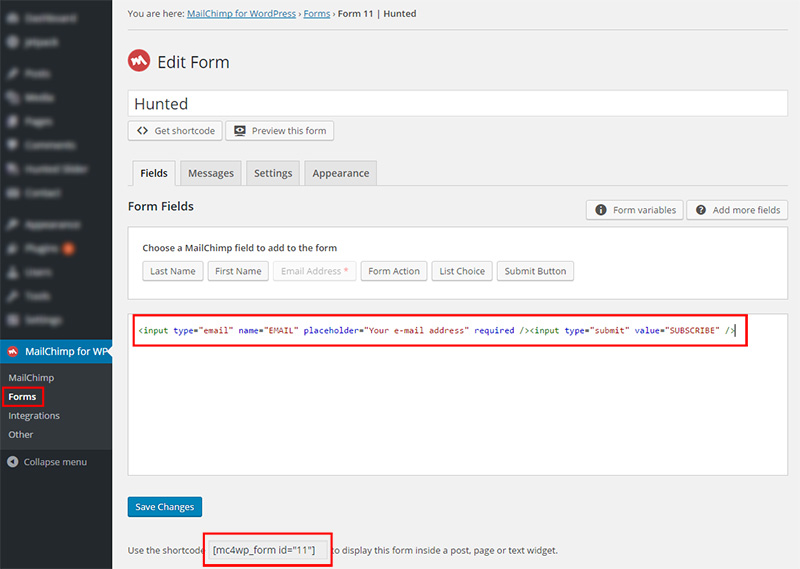Click inside the form HTML code editor

tap(458, 394)
